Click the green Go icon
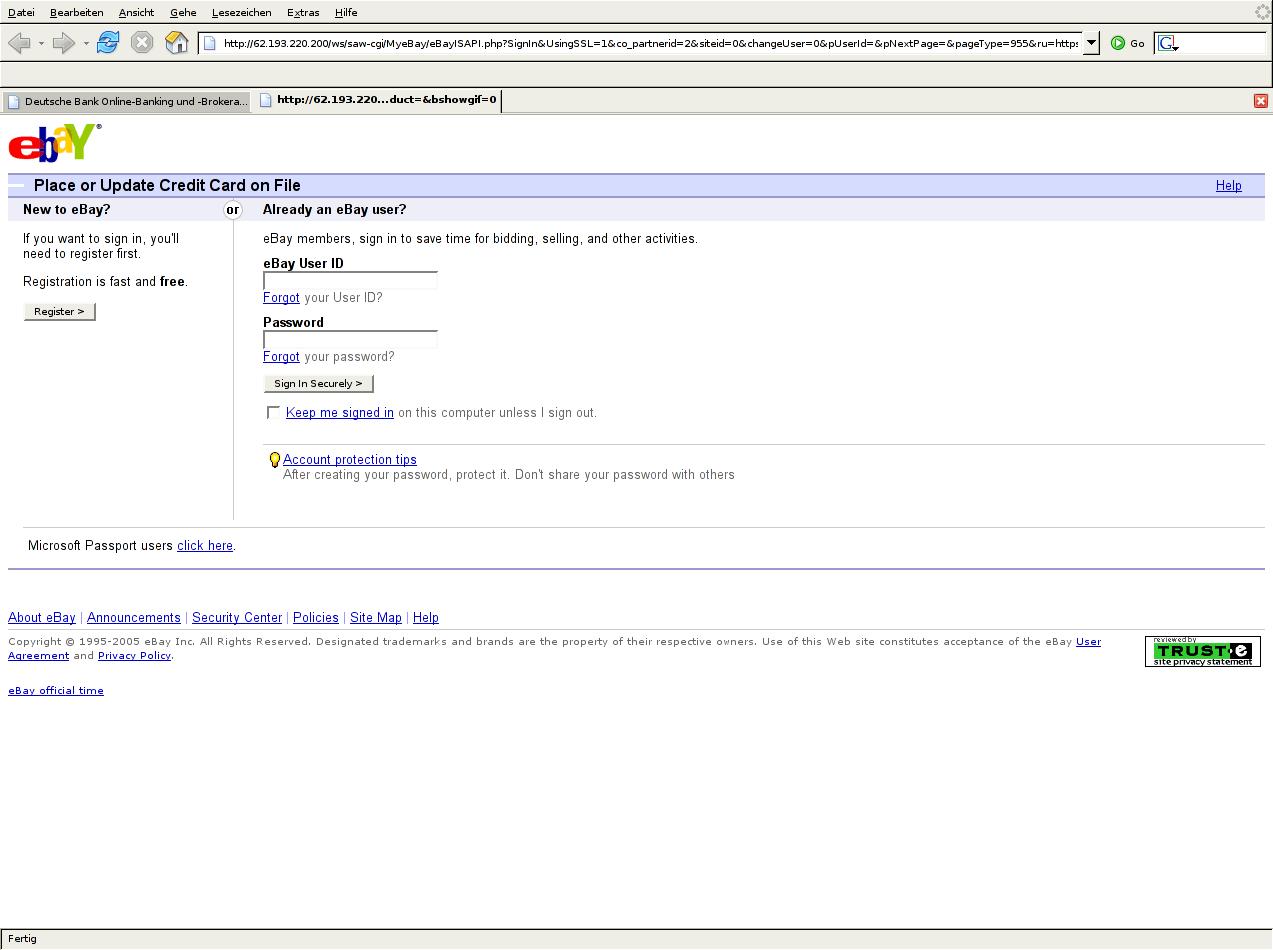Screen dimensions: 1273x950 1118,43
